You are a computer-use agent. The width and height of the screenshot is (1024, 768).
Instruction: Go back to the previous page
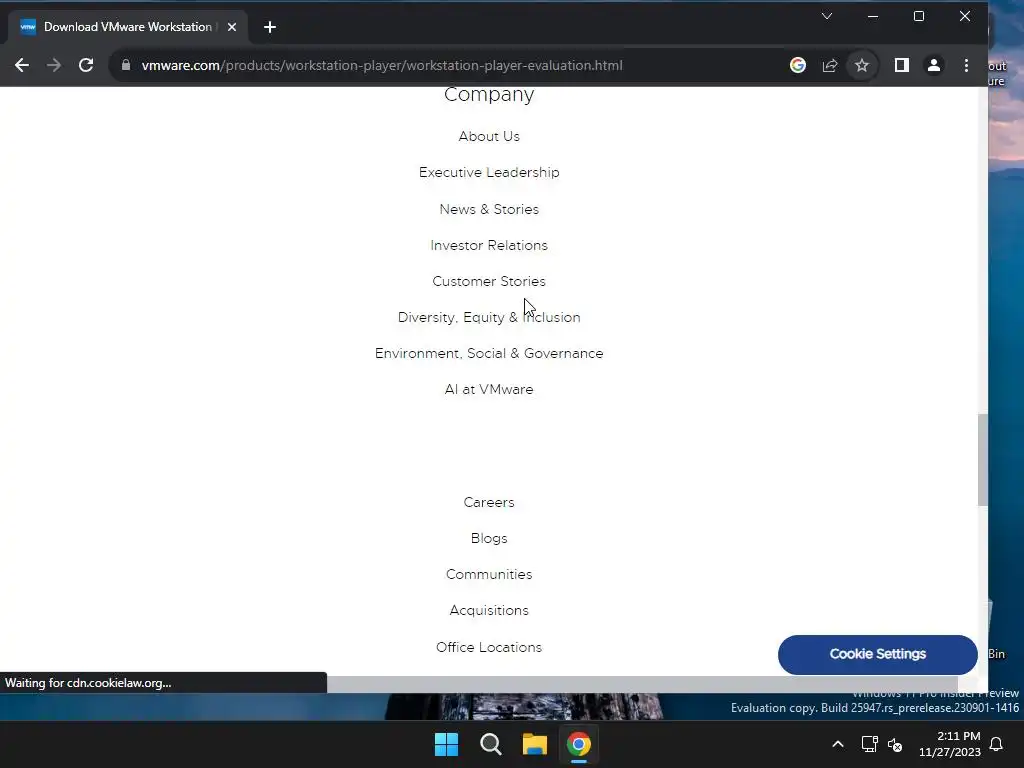click(x=22, y=65)
